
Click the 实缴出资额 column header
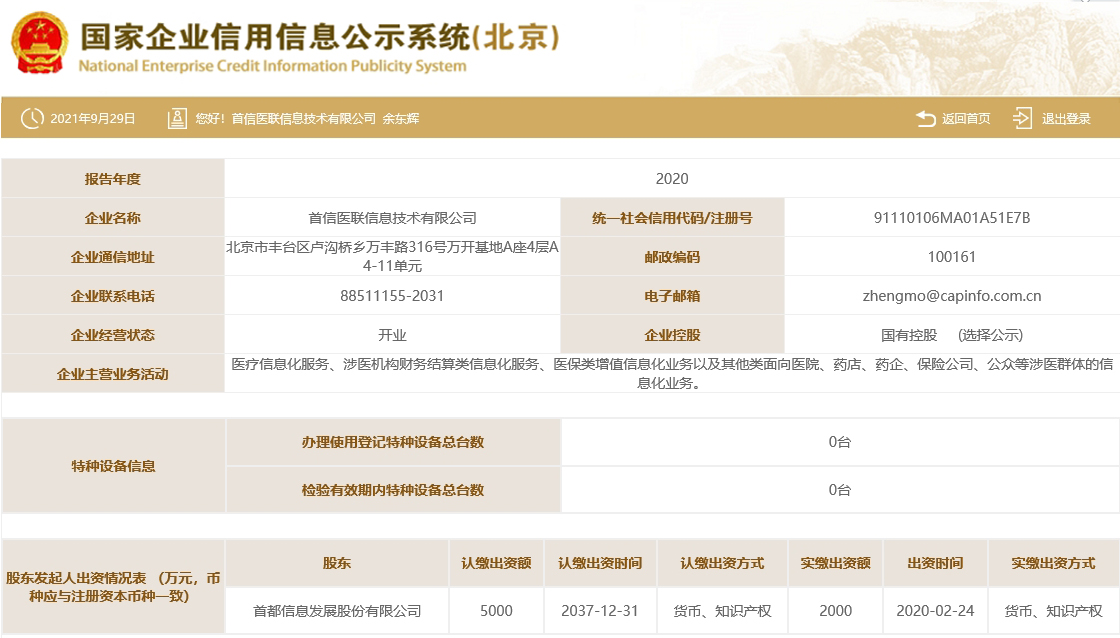coord(836,563)
